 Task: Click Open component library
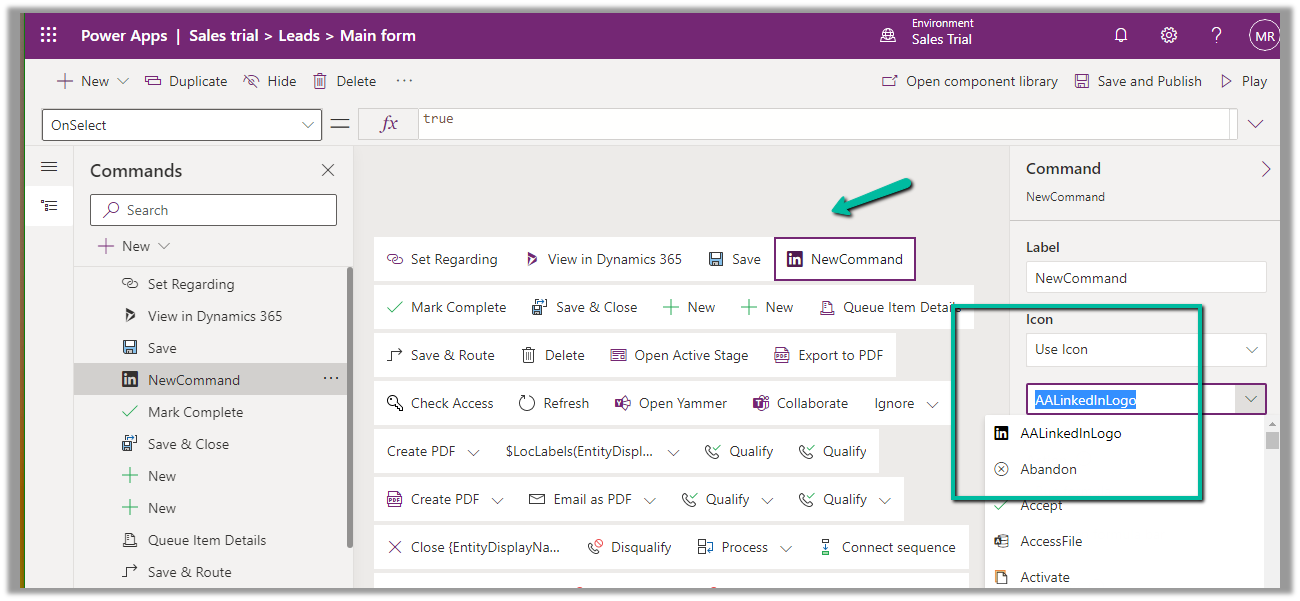(x=969, y=81)
